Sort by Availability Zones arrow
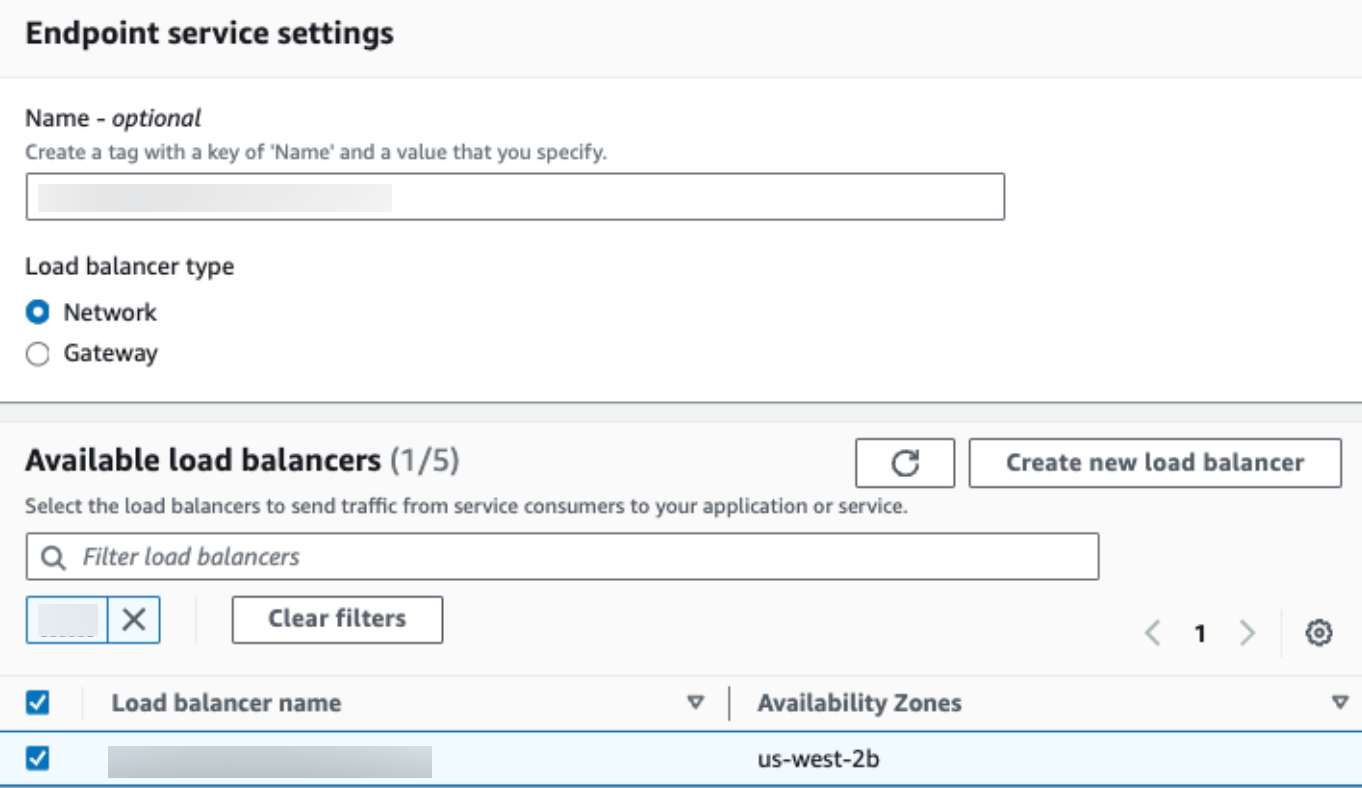 pos(1340,703)
